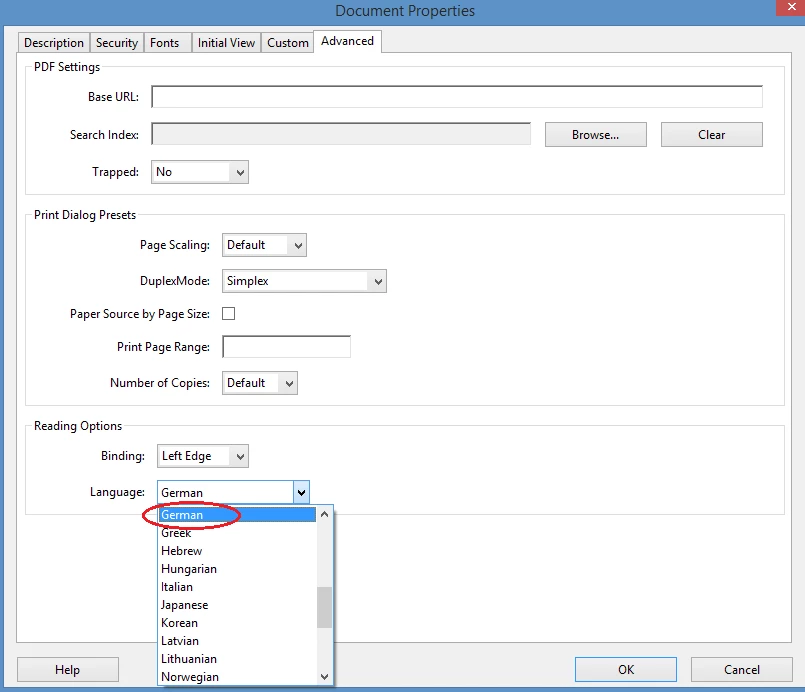The image size is (805, 692).
Task: Switch to the Description tab
Action: (x=54, y=43)
